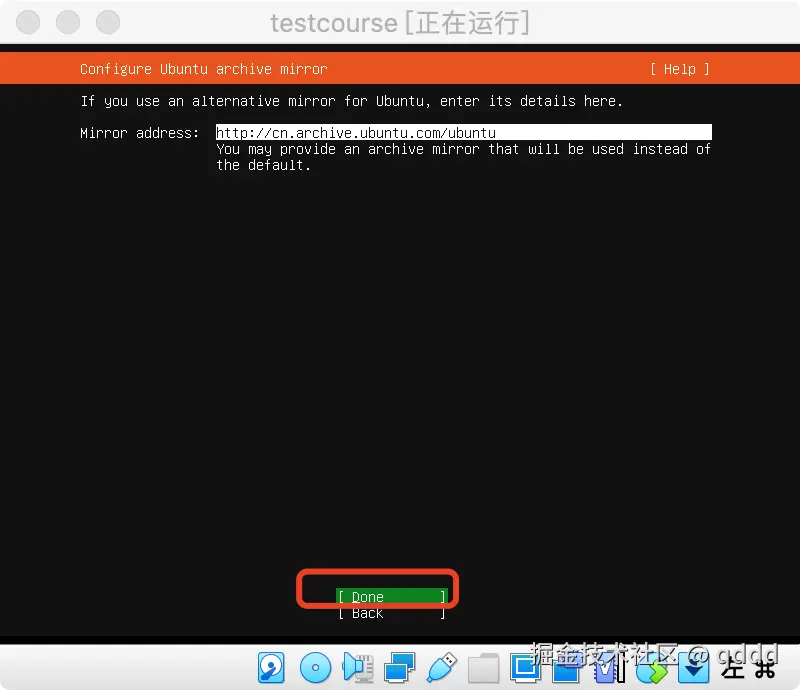Open the optical disc drive icon
Image resolution: width=800 pixels, height=690 pixels.
pyautogui.click(x=315, y=668)
